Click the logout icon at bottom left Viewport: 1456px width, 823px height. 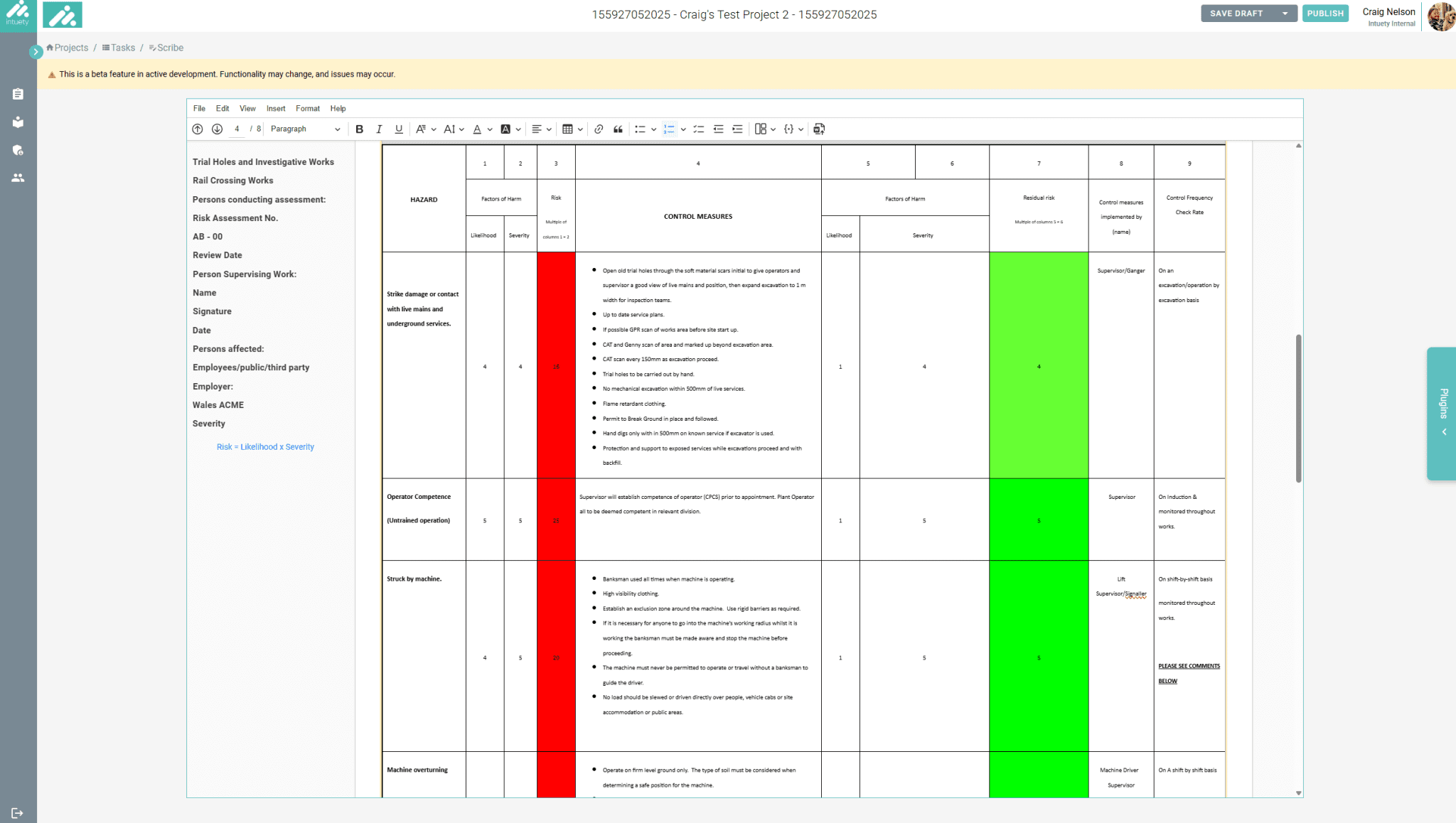(18, 813)
